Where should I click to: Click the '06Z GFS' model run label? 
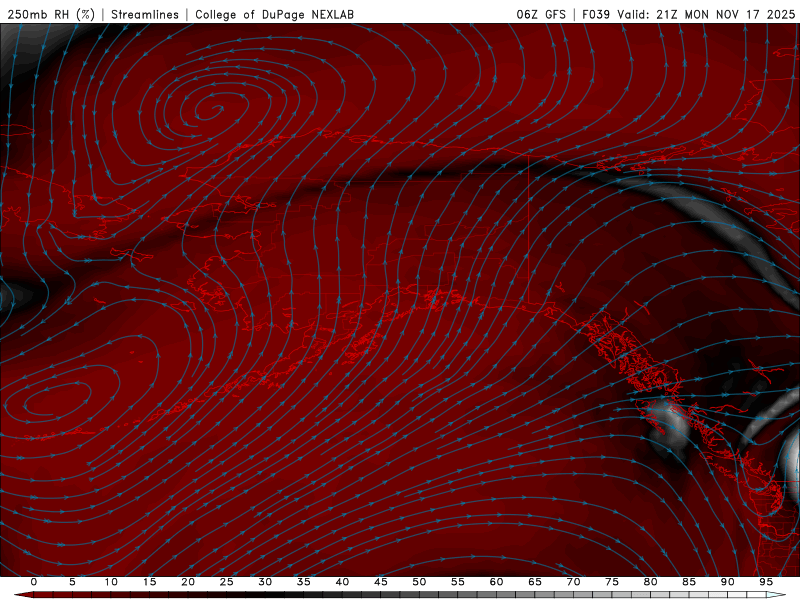tap(541, 14)
